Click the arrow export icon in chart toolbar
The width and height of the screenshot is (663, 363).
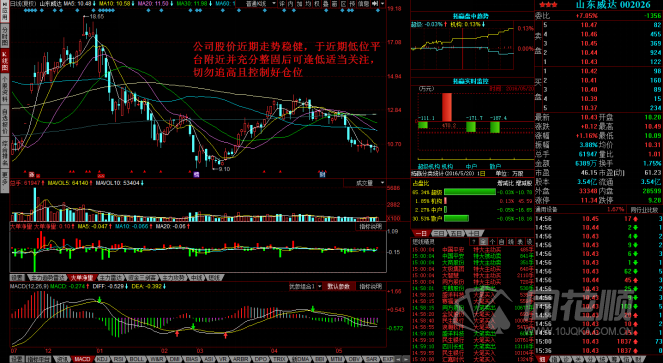point(375,3)
